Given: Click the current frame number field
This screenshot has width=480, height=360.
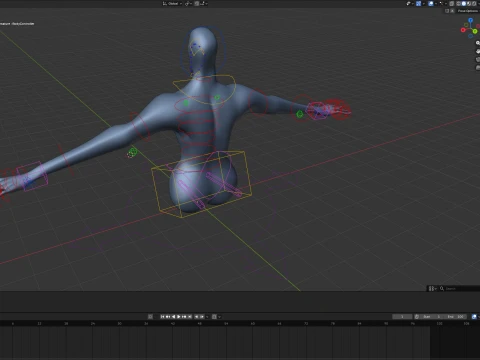Looking at the screenshot, I should click(x=402, y=317).
